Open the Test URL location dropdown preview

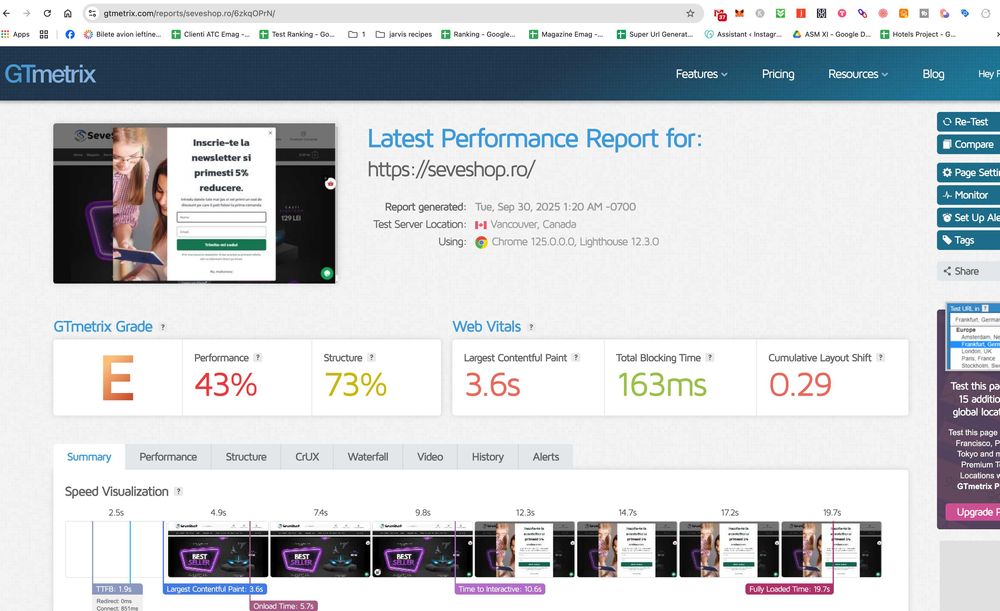[973, 337]
